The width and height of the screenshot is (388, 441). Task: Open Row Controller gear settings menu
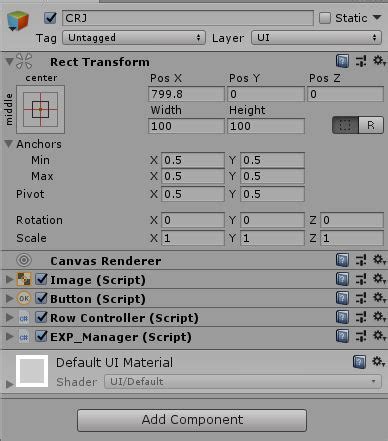pos(379,317)
